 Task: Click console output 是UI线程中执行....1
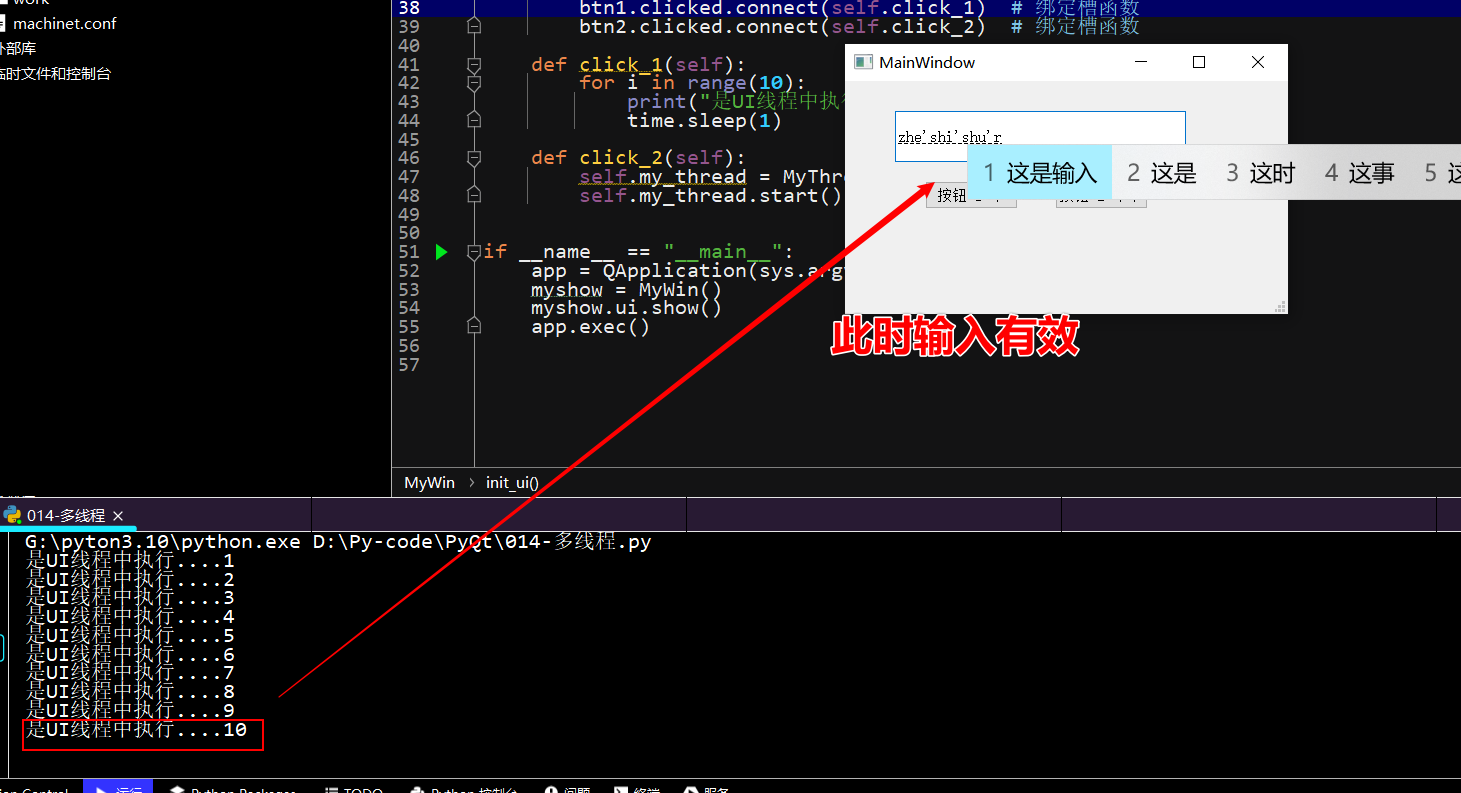pos(130,561)
